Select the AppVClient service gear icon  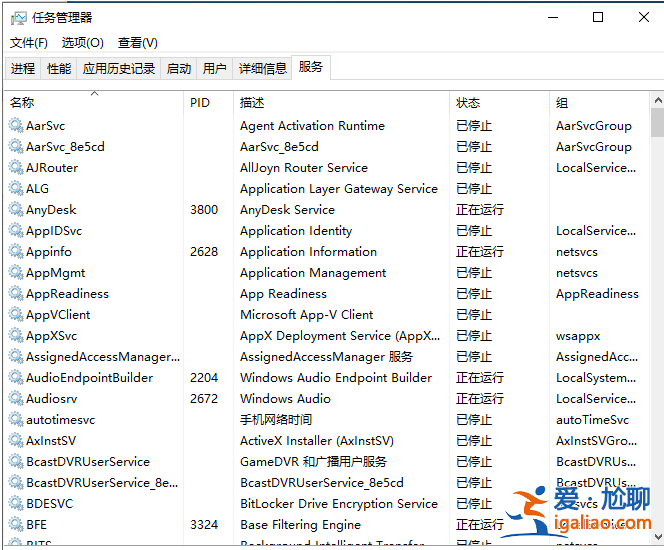(16, 315)
